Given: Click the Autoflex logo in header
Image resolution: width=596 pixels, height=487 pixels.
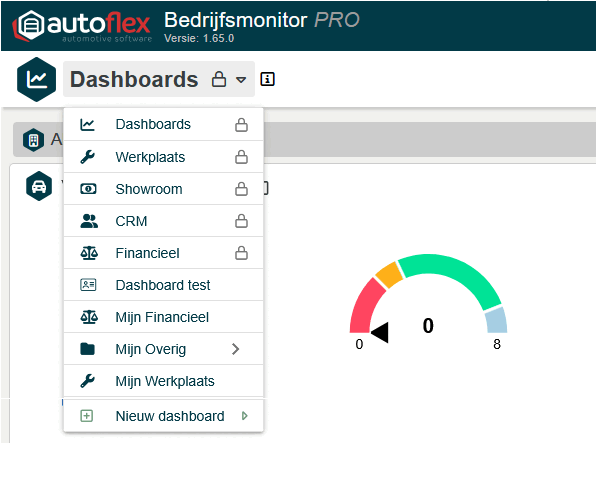Looking at the screenshot, I should (82, 26).
